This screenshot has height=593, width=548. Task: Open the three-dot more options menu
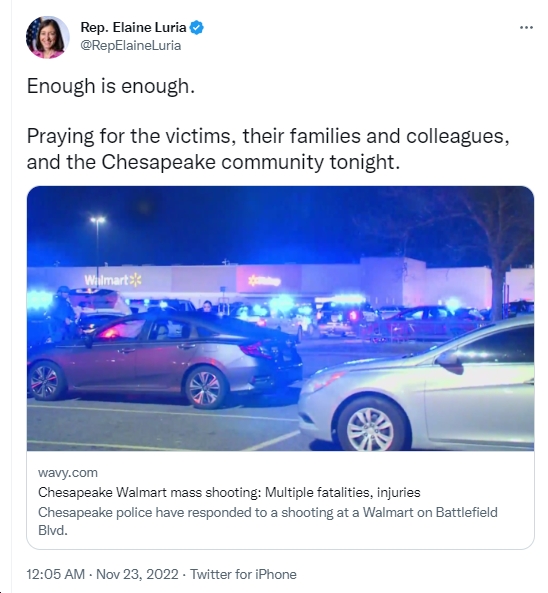pyautogui.click(x=526, y=28)
